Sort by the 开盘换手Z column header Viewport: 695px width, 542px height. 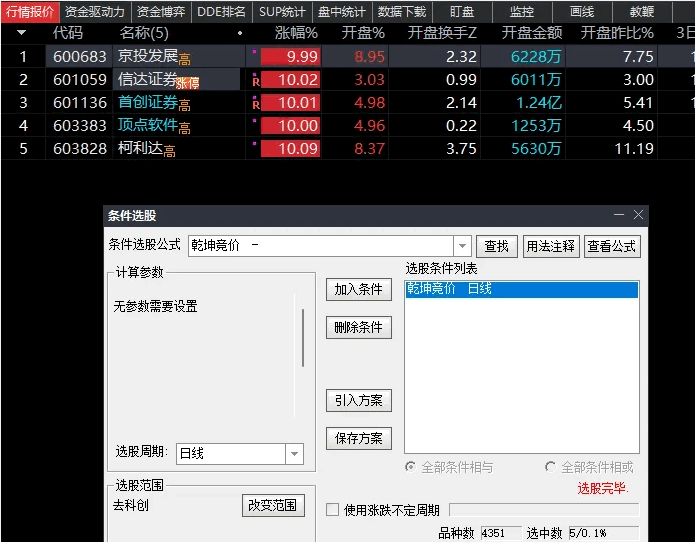[442, 33]
